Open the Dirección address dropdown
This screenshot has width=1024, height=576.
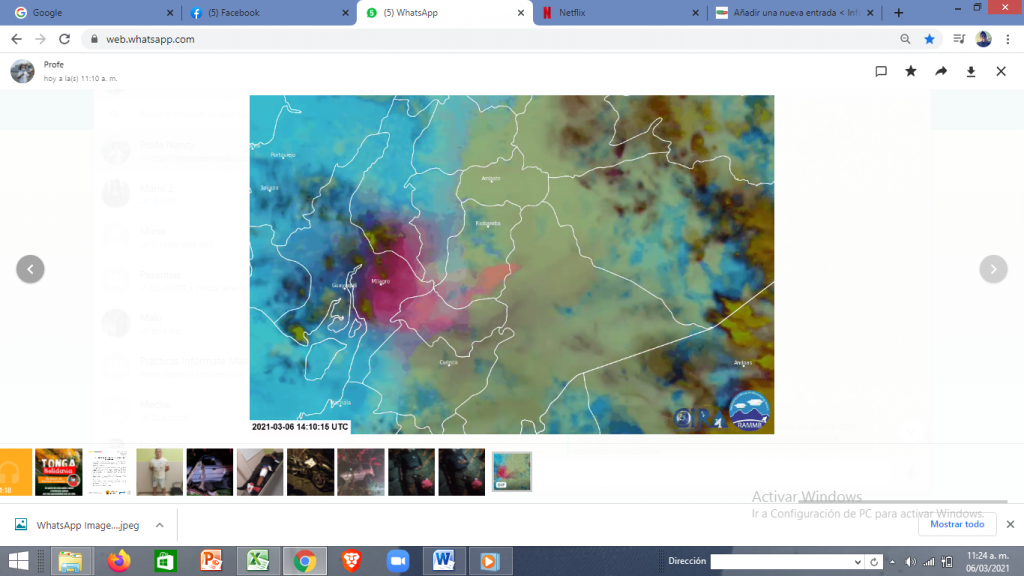click(857, 562)
